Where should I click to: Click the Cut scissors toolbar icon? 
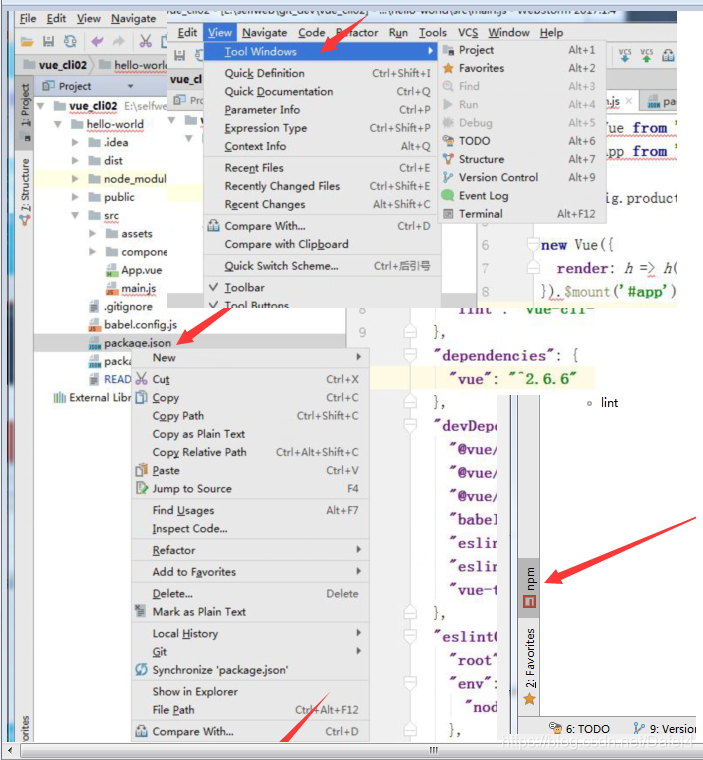(x=145, y=42)
